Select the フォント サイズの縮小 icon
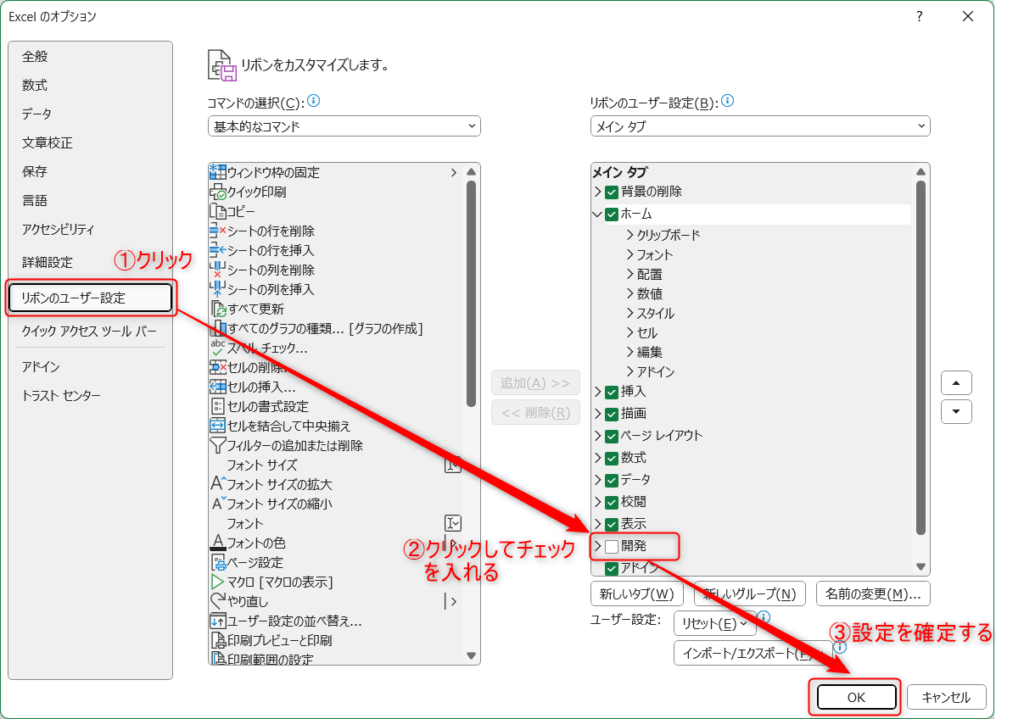Image resolution: width=1024 pixels, height=719 pixels. click(218, 503)
